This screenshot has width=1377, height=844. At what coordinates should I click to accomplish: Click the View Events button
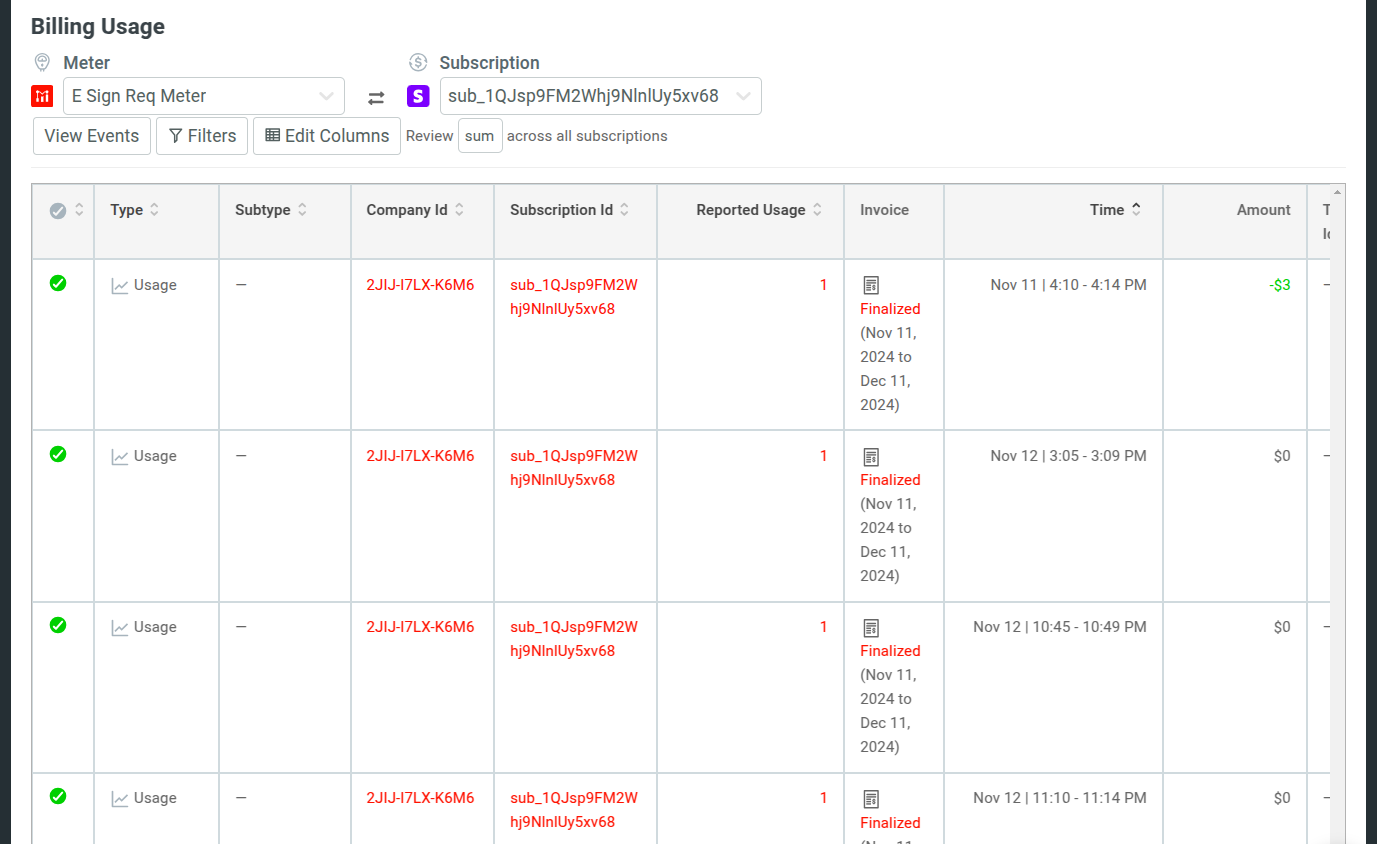coord(91,135)
